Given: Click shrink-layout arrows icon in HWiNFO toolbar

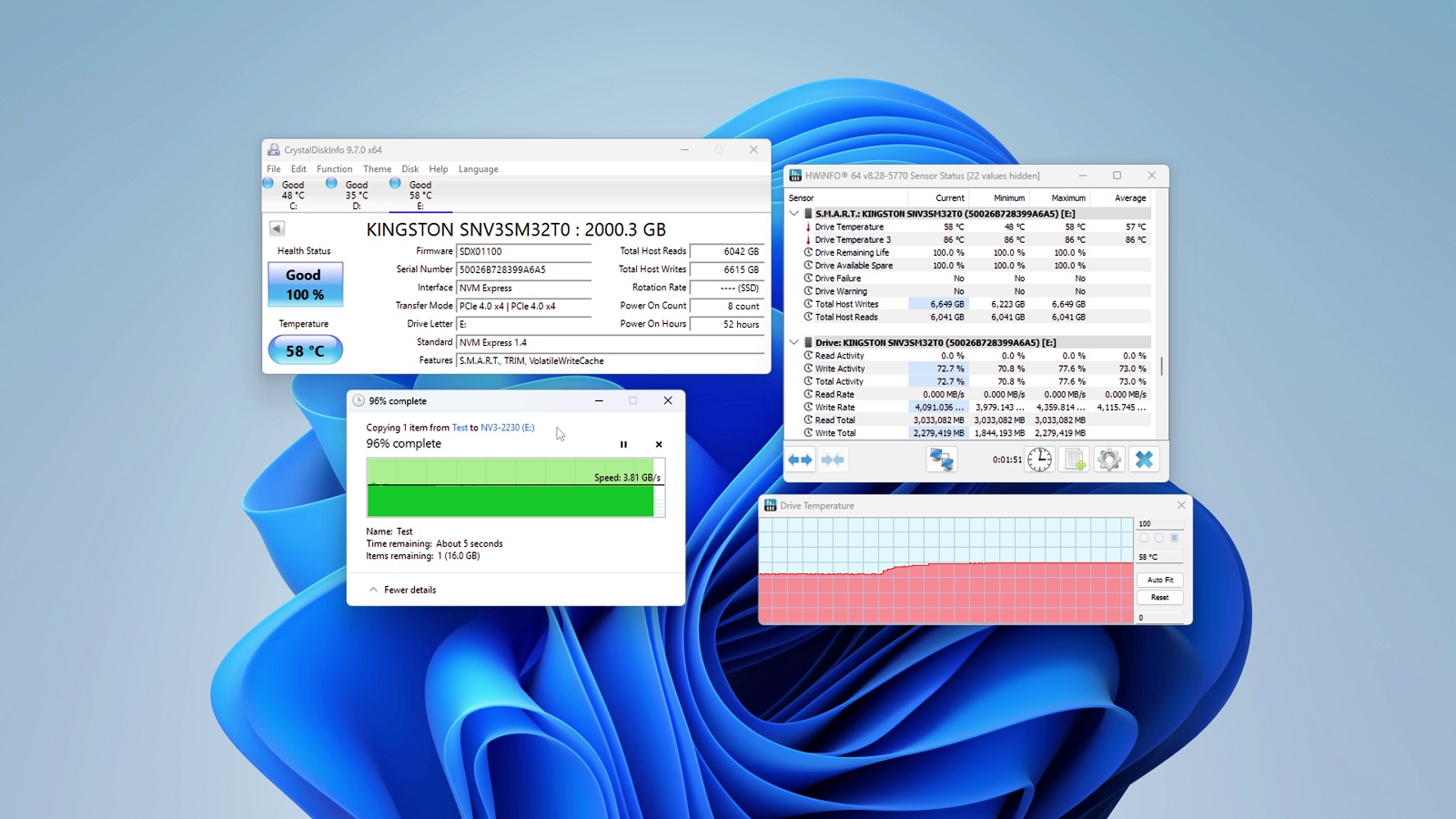Looking at the screenshot, I should tap(833, 460).
